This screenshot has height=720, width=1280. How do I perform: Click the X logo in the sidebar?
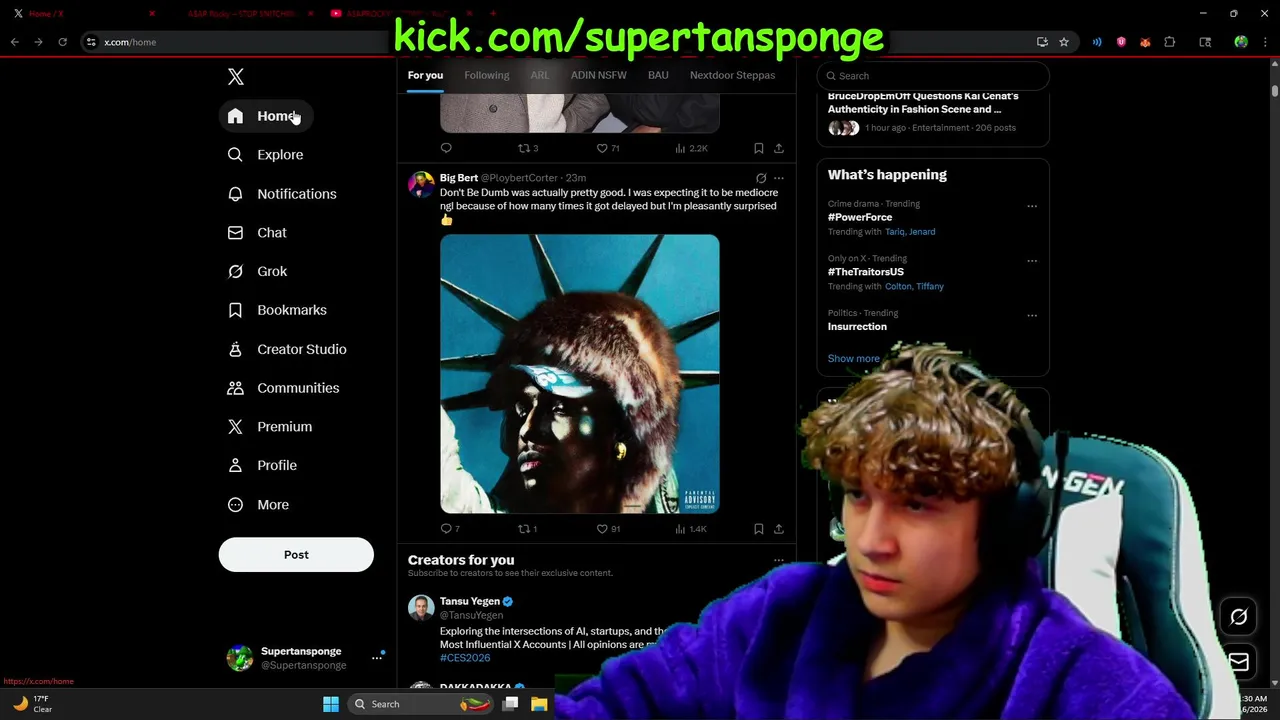point(236,77)
